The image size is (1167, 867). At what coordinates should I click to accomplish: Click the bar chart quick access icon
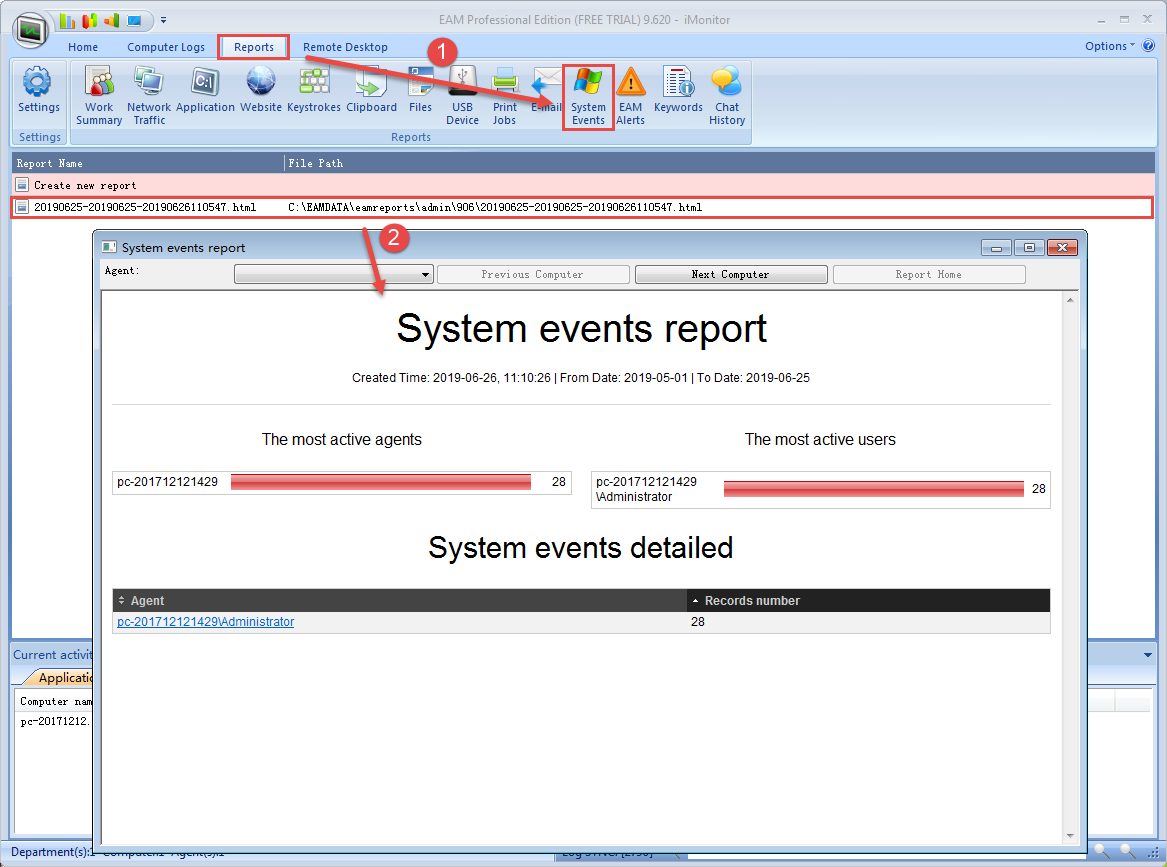pos(67,20)
